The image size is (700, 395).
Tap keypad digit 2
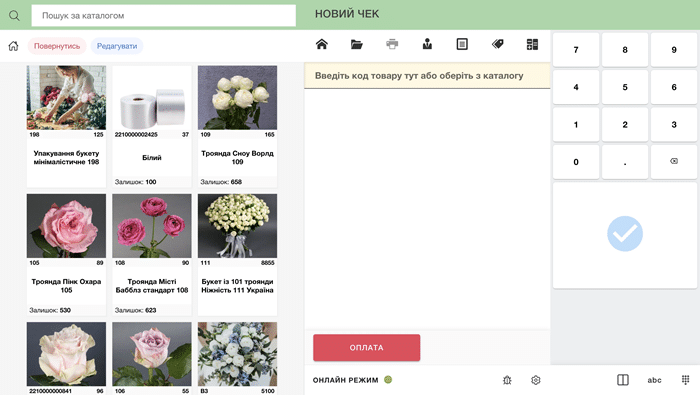click(x=625, y=125)
